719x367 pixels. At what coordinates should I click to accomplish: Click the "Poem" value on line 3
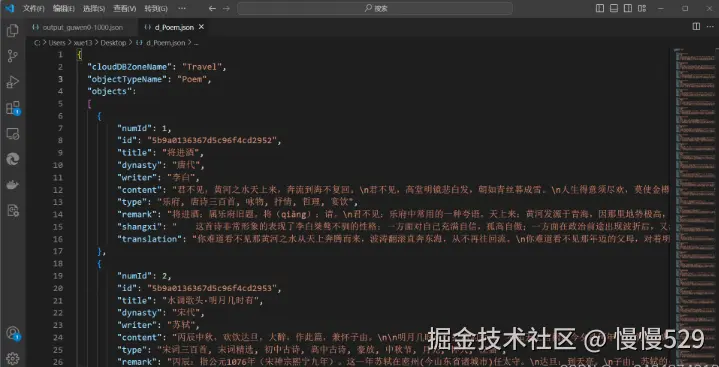[x=192, y=79]
